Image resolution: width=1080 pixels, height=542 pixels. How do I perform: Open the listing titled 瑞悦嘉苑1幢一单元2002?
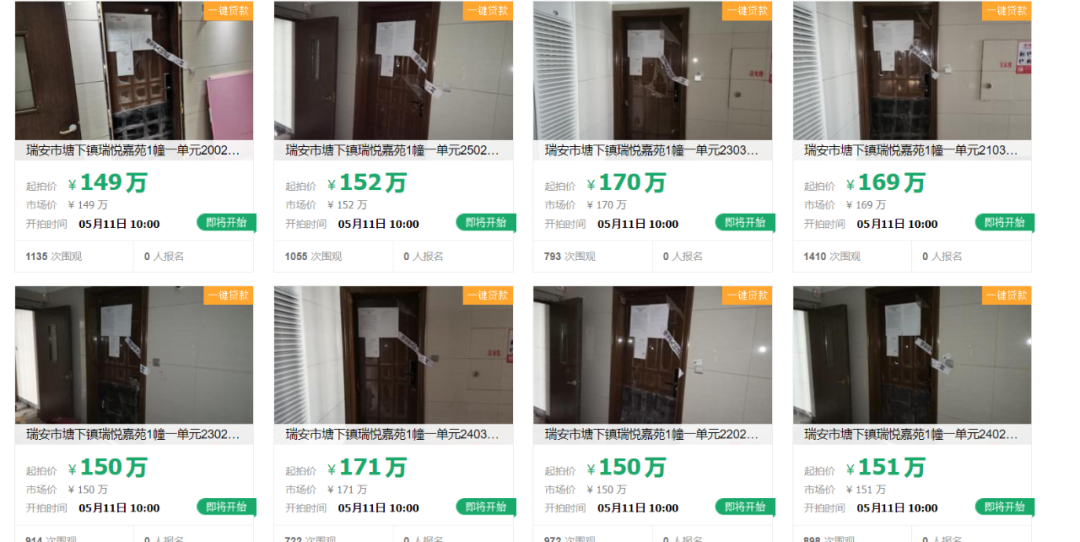pyautogui.click(x=133, y=150)
